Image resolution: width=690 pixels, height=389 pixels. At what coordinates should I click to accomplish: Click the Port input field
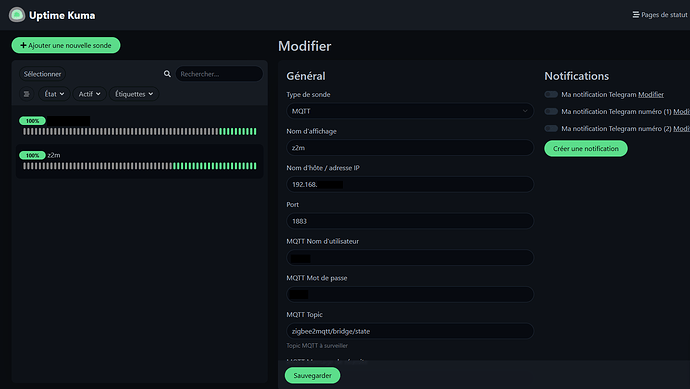(410, 221)
